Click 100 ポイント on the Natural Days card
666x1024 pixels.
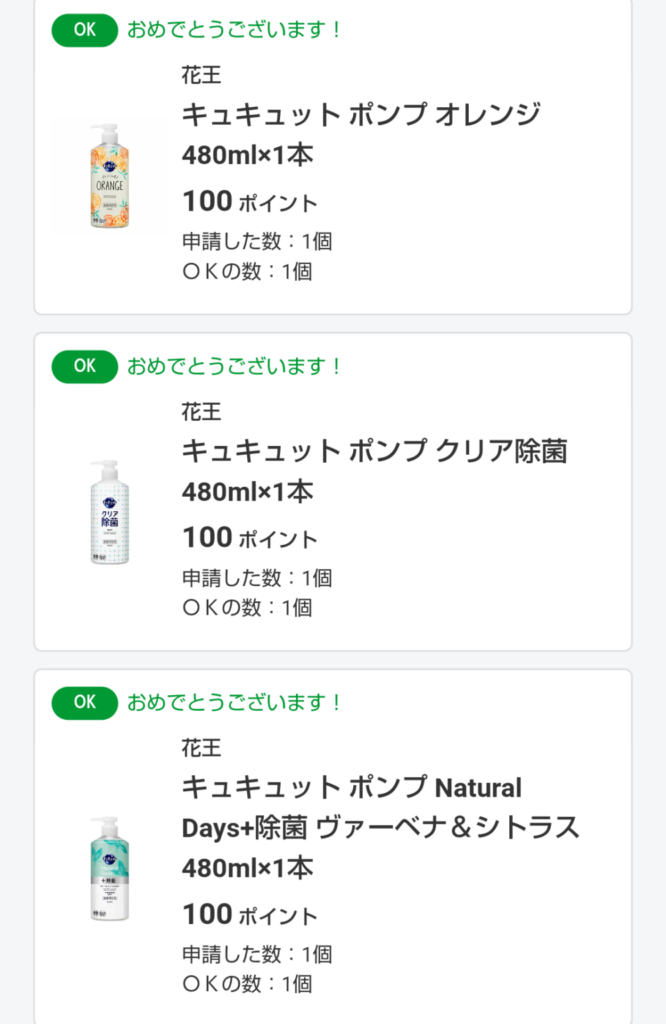pyautogui.click(x=249, y=915)
